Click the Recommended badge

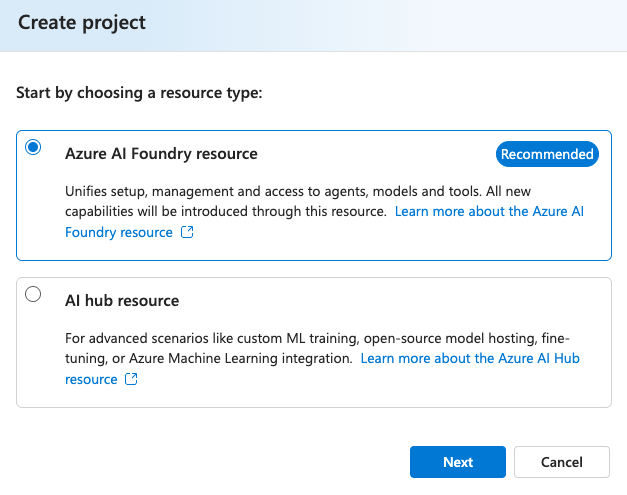547,154
